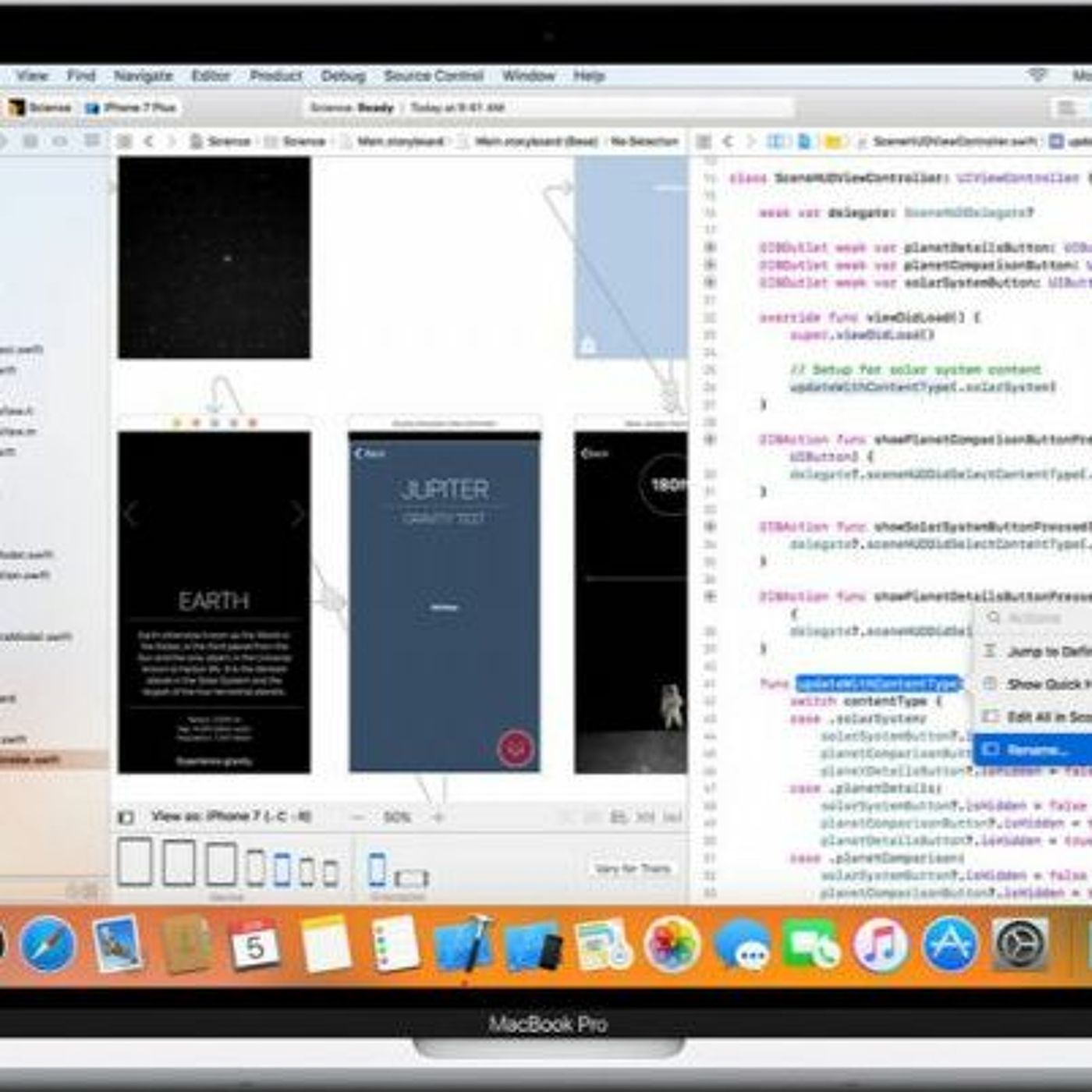
Task: Open the iPhone 7 Plus device dropdown
Action: tap(131, 108)
